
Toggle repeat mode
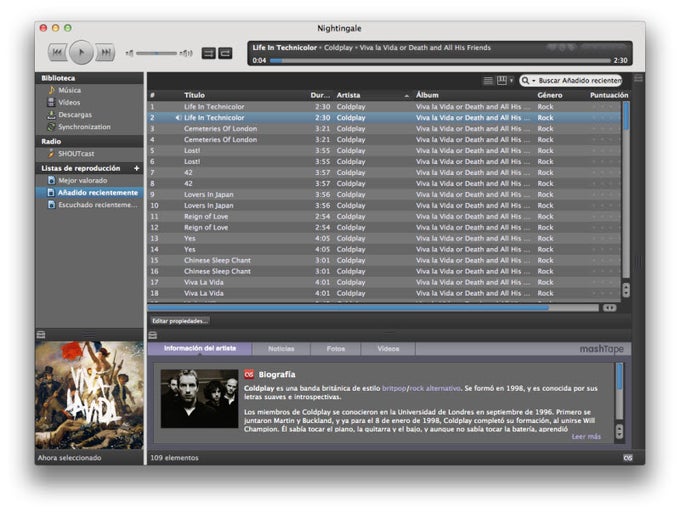tap(225, 53)
